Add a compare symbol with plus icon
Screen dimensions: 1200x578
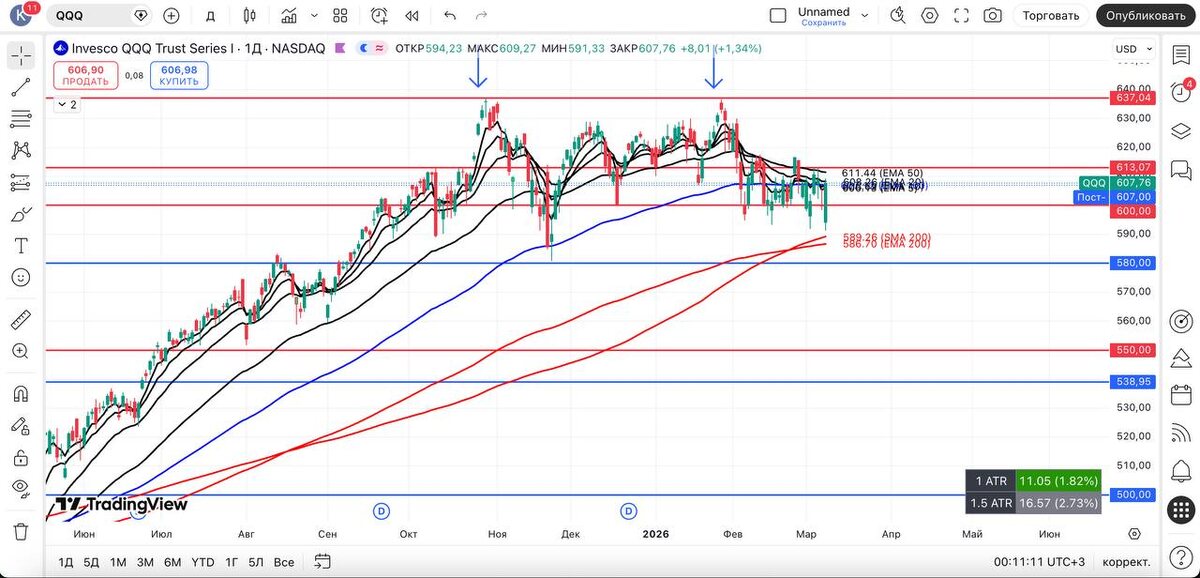(171, 15)
